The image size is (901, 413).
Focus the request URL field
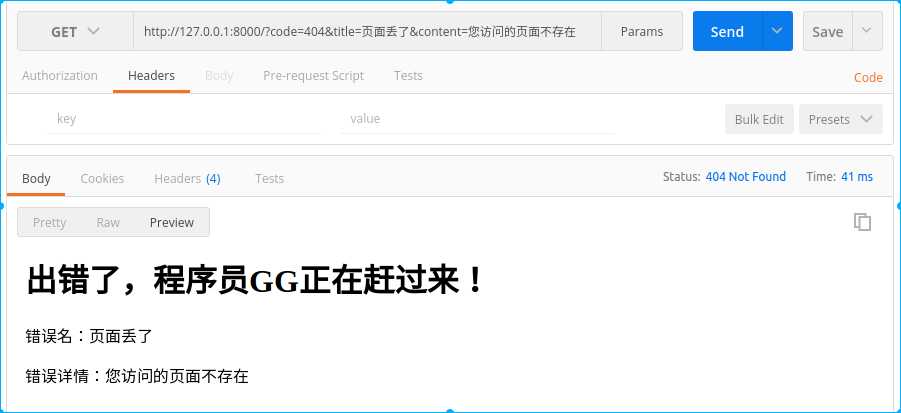[367, 32]
